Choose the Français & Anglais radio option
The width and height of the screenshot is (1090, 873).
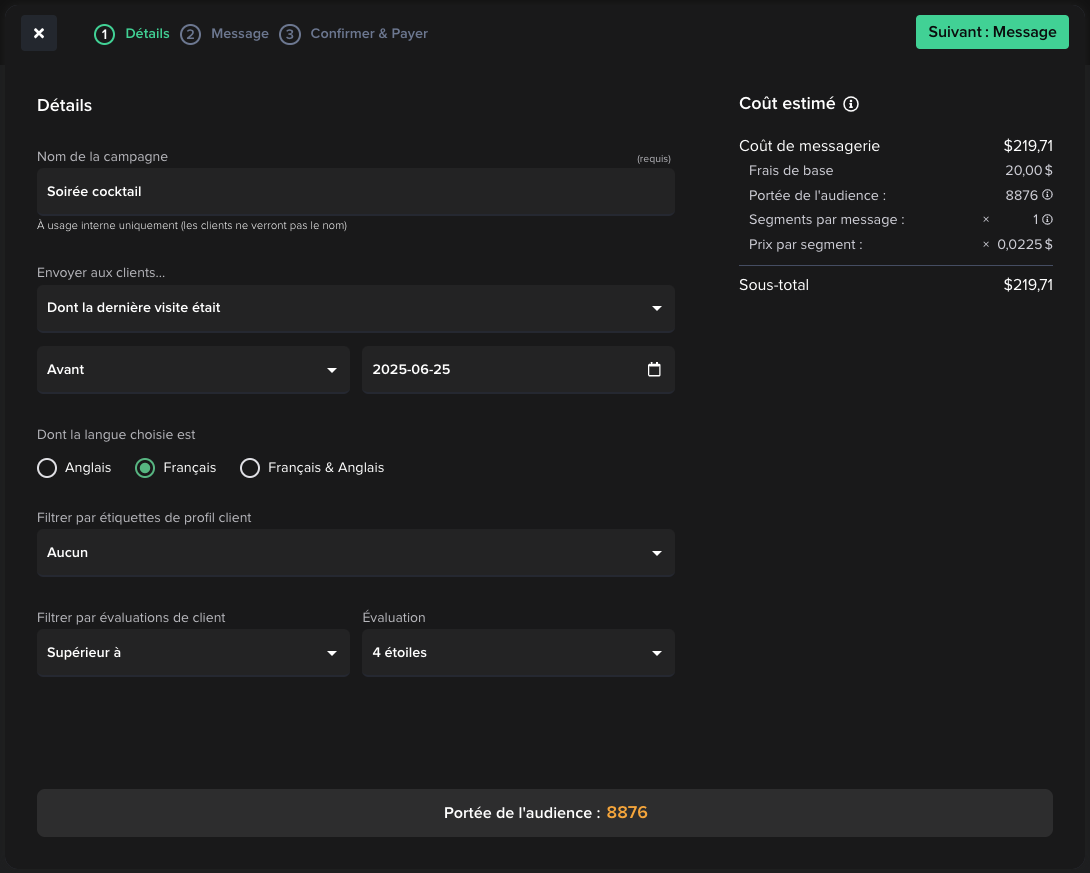[250, 468]
